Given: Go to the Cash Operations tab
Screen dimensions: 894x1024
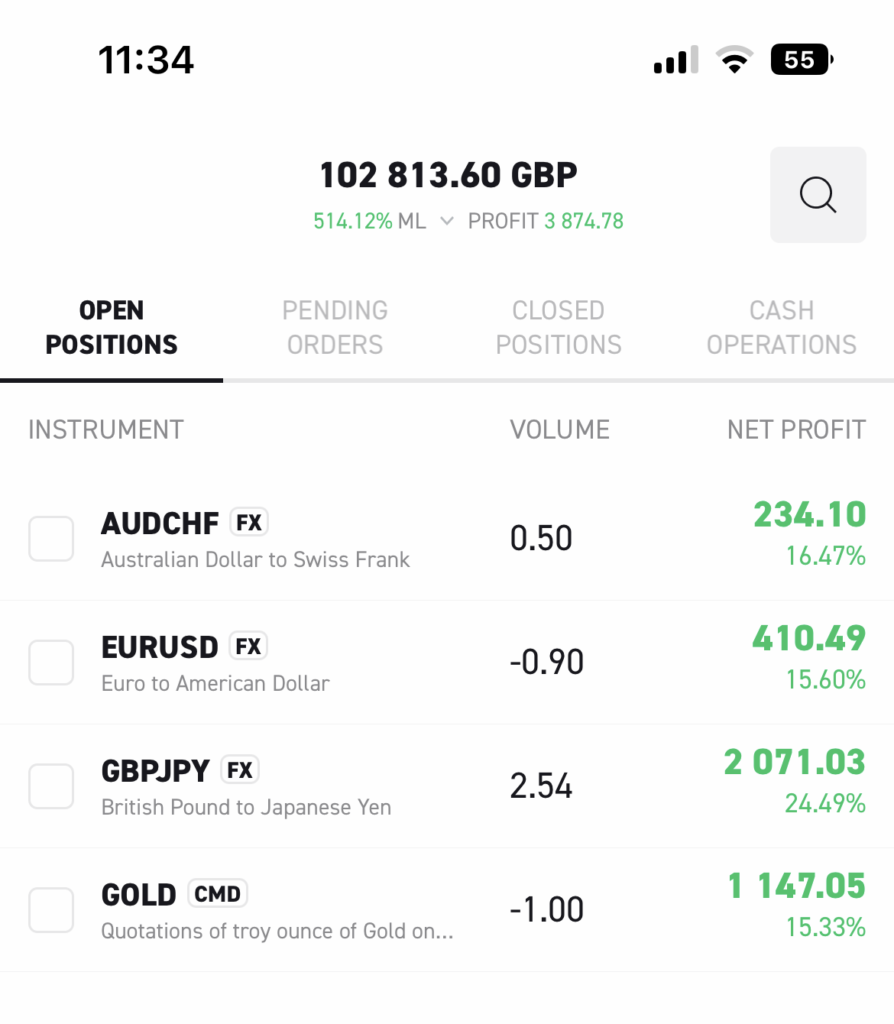Looking at the screenshot, I should [x=781, y=327].
